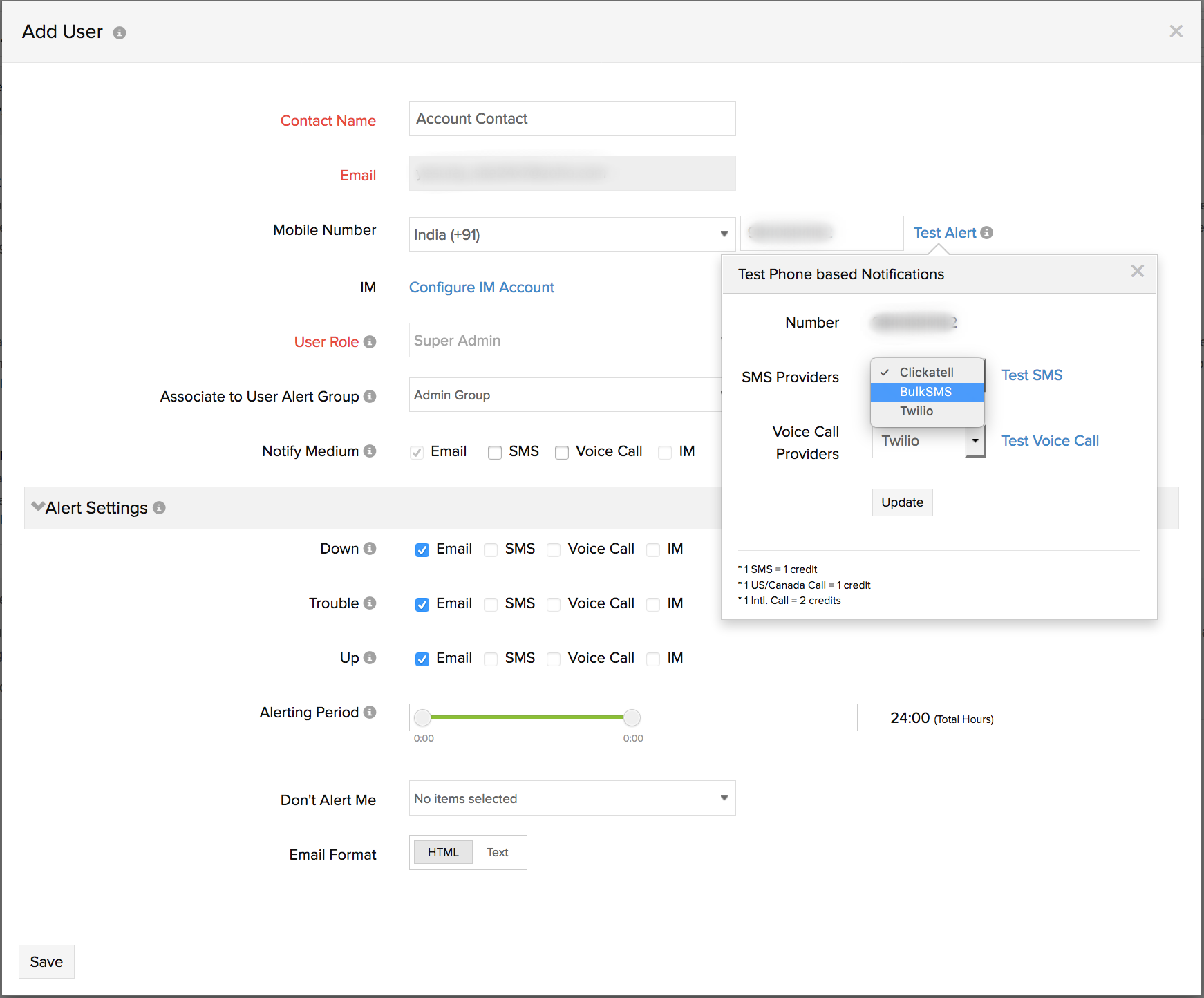The height and width of the screenshot is (998, 1204).
Task: Open Configure IM Account link
Action: click(x=481, y=288)
